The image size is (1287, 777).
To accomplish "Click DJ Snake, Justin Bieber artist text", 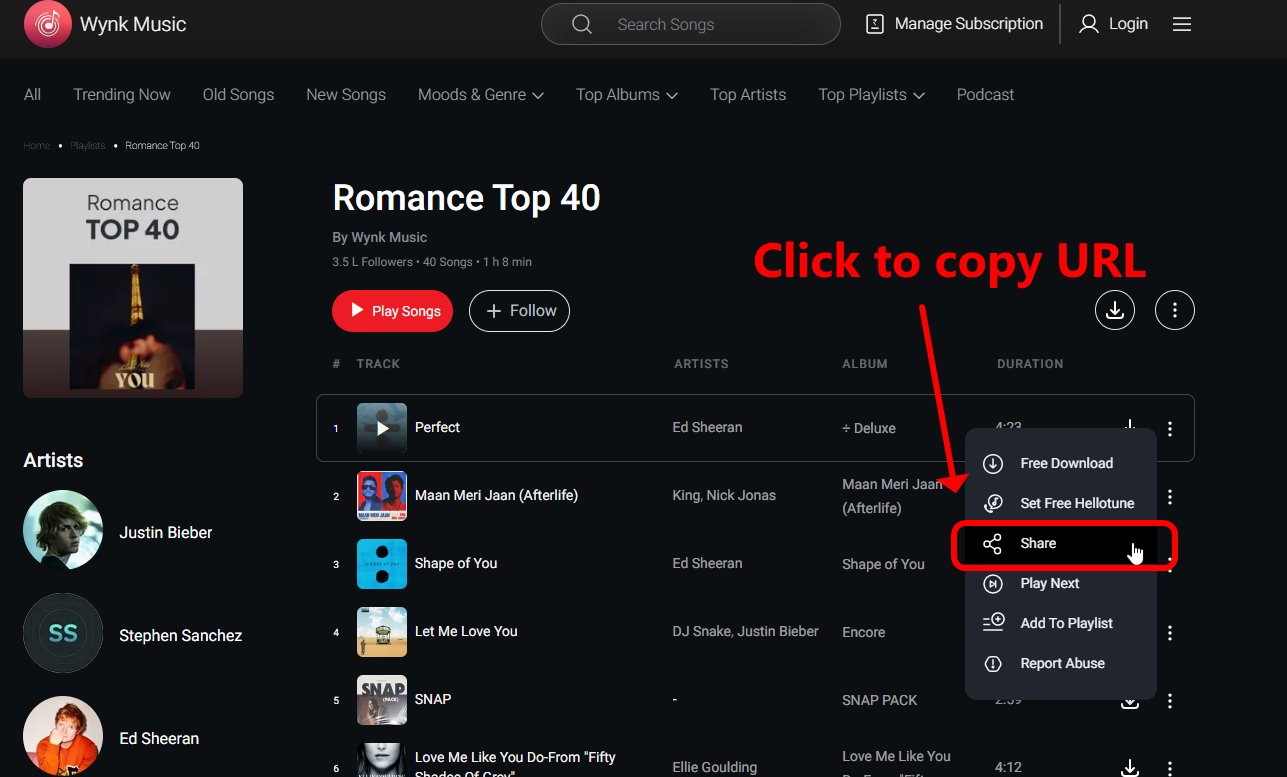I will point(745,632).
